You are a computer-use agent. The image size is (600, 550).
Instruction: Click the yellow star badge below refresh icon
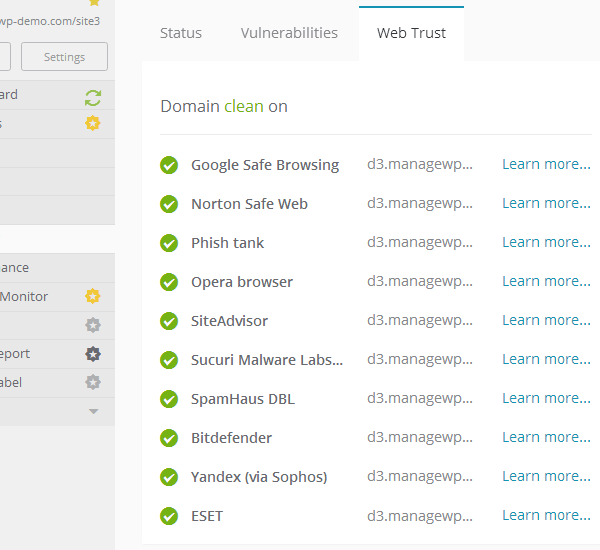coord(93,123)
